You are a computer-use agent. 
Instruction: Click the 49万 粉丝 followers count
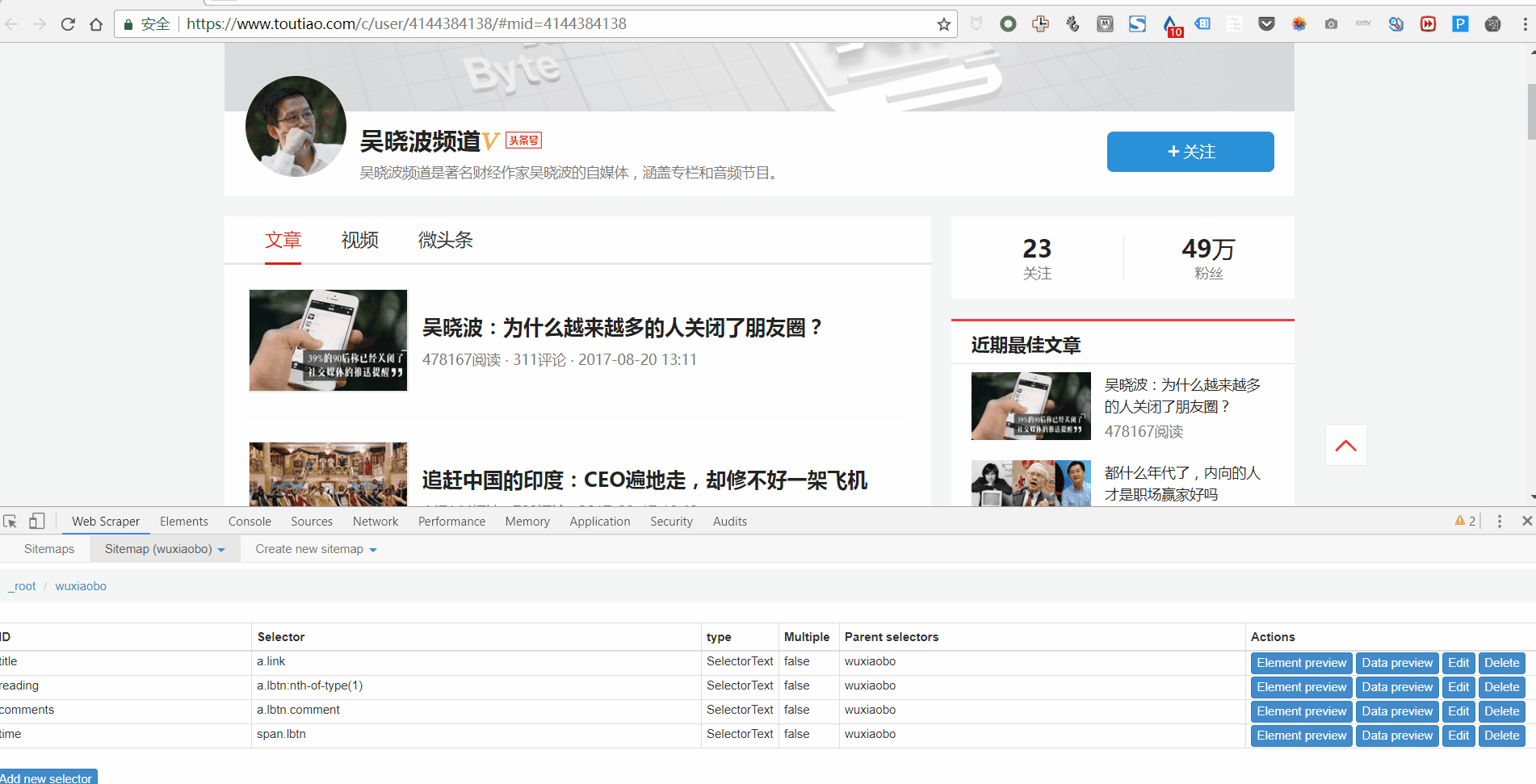[1208, 258]
